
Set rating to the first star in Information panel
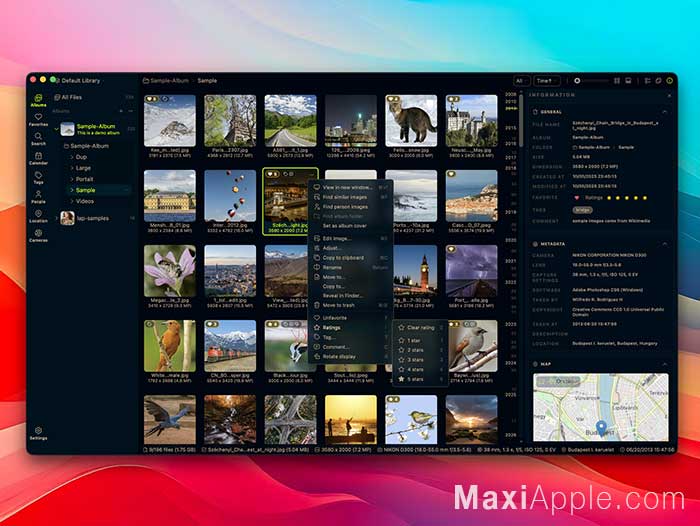(609, 197)
